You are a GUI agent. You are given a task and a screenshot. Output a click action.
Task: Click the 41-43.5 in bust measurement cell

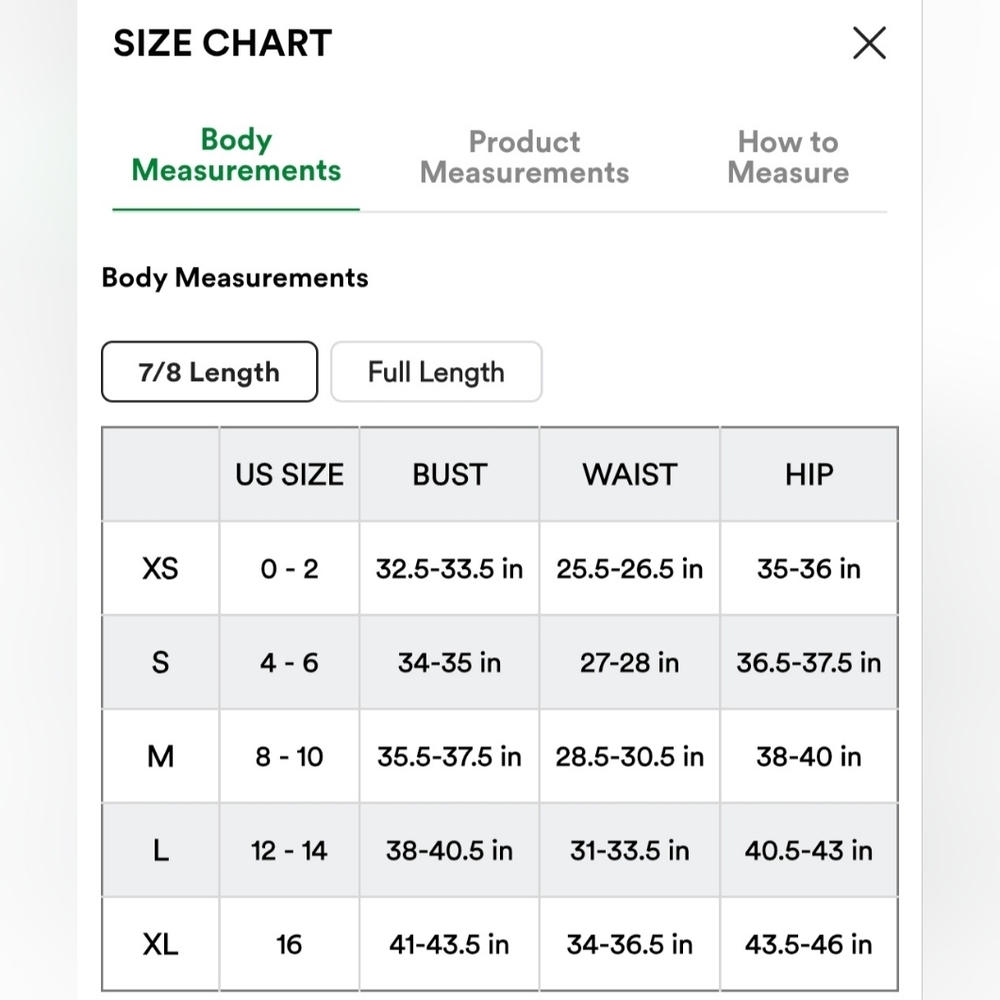(448, 943)
